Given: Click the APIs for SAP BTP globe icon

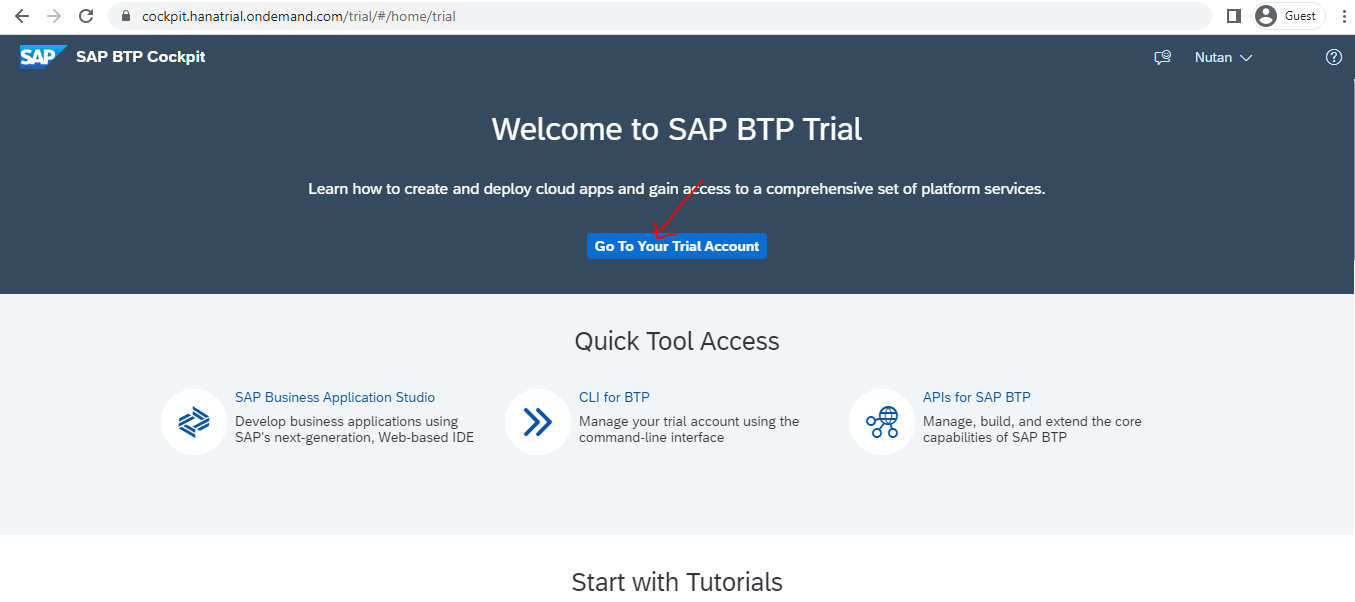Looking at the screenshot, I should click(x=882, y=422).
